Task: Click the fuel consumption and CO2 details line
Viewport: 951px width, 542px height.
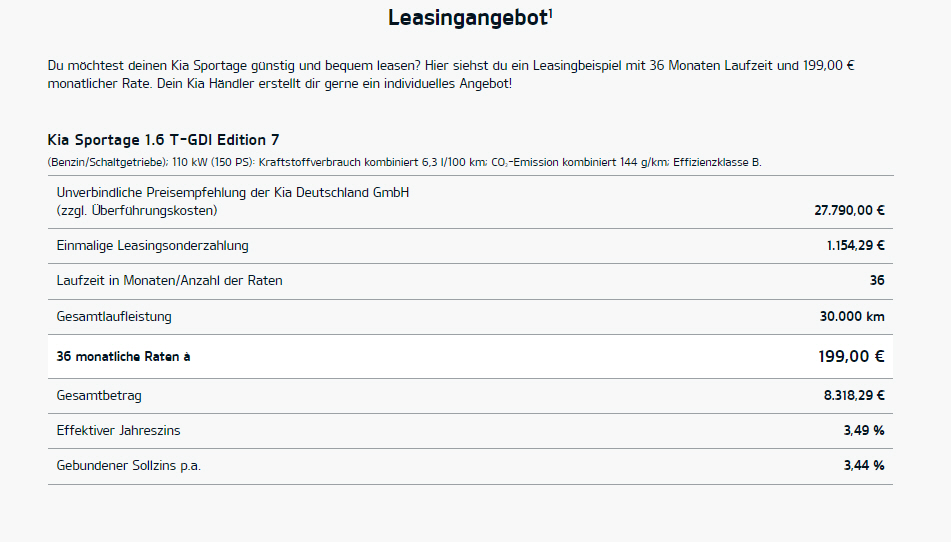Action: [405, 162]
